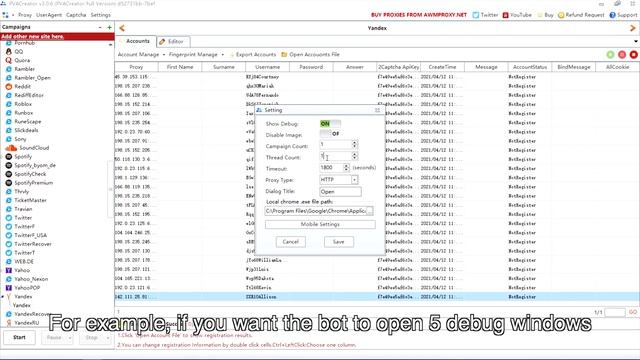Open Refund Request link
This screenshot has height=360, width=640.
[x=581, y=15]
